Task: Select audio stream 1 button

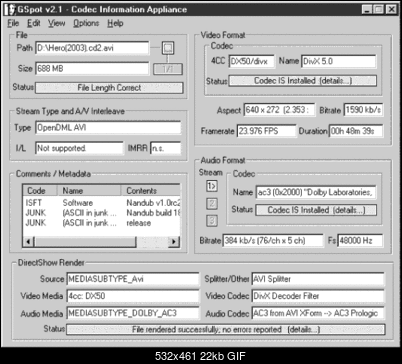Action: pos(212,186)
